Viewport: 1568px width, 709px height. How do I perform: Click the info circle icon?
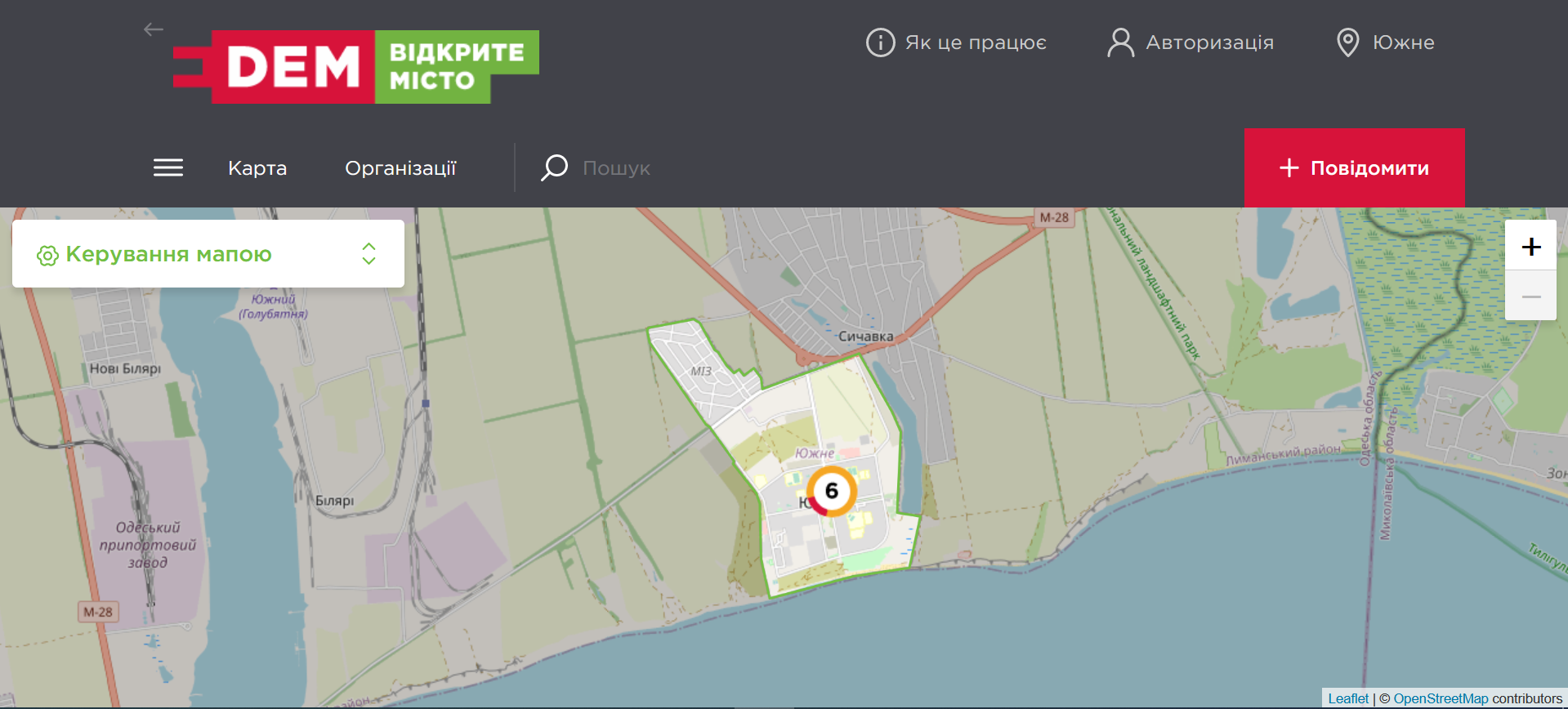click(x=880, y=42)
